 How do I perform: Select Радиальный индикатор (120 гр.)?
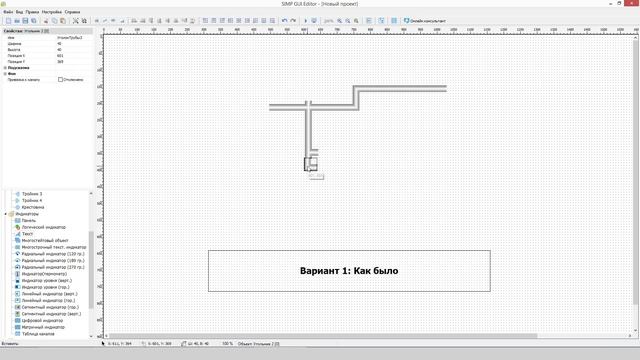click(53, 254)
